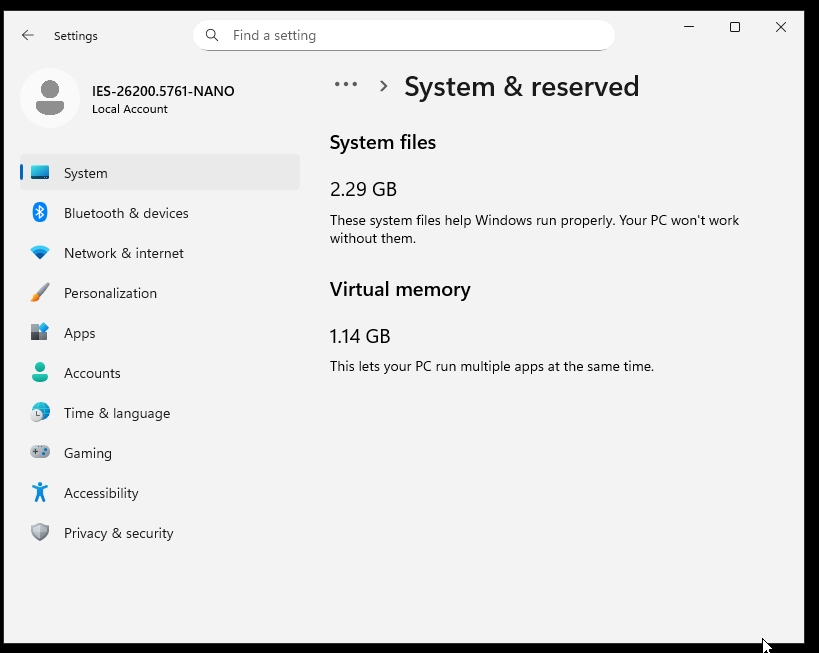Open the Apps settings page
Screen dimensions: 819x653
point(160,333)
